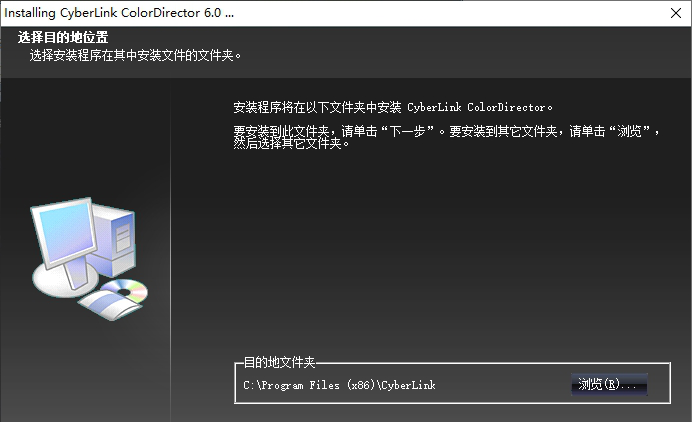Click the line mentioning CyberLink ColorDirector
This screenshot has height=438, width=692.
coord(393,107)
